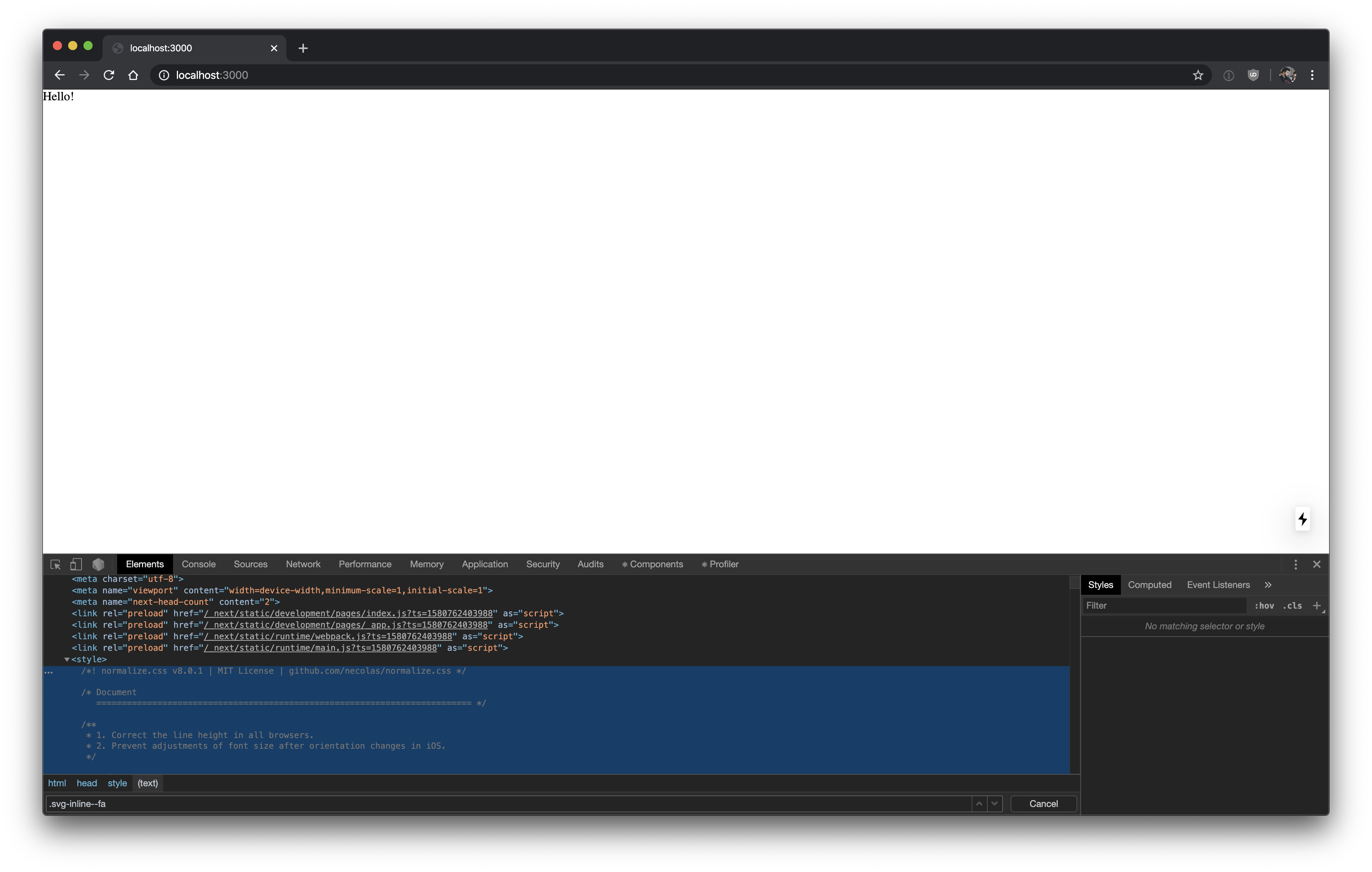
Task: Add a new style rule with the plus icon
Action: tap(1318, 606)
